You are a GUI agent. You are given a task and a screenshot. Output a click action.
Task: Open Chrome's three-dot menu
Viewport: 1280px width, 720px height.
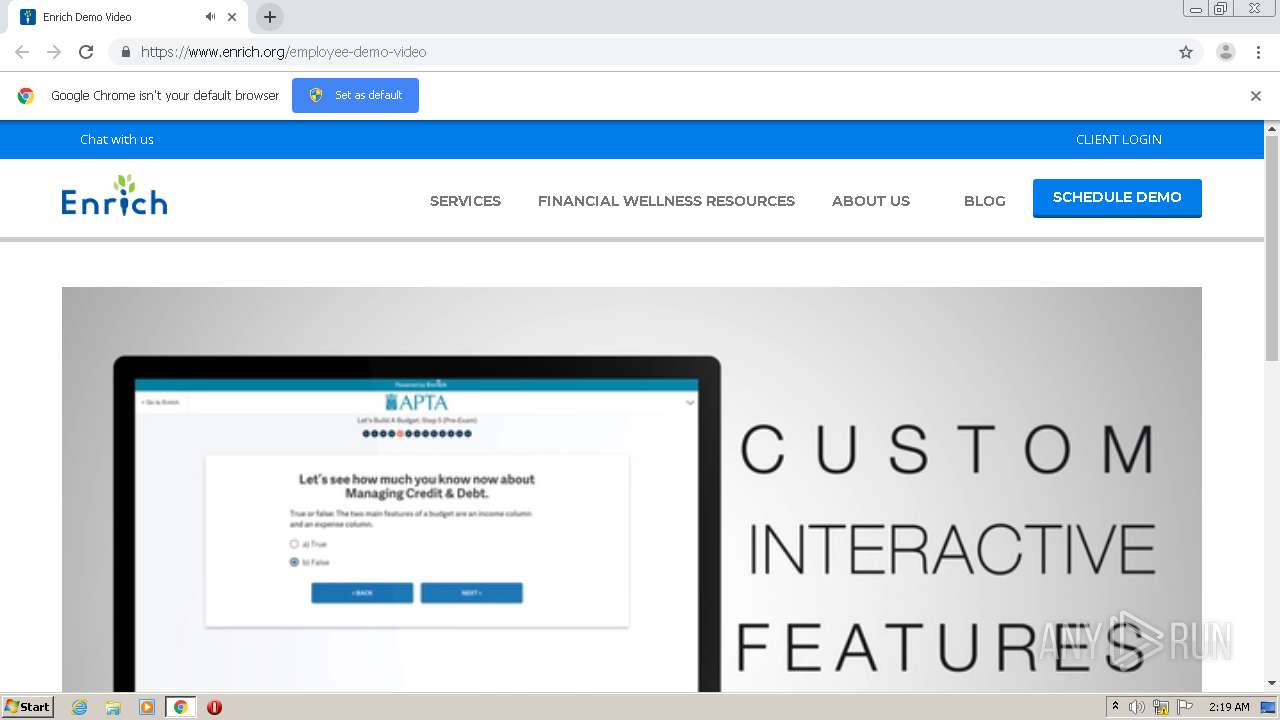(x=1258, y=52)
